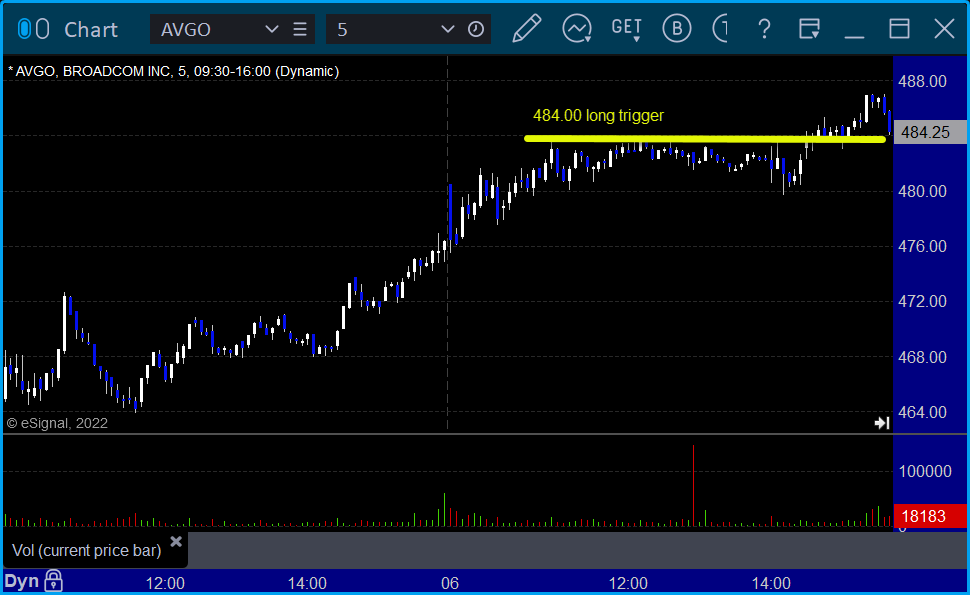Click the 06 date label on time axis
This screenshot has width=970, height=595.
(450, 583)
